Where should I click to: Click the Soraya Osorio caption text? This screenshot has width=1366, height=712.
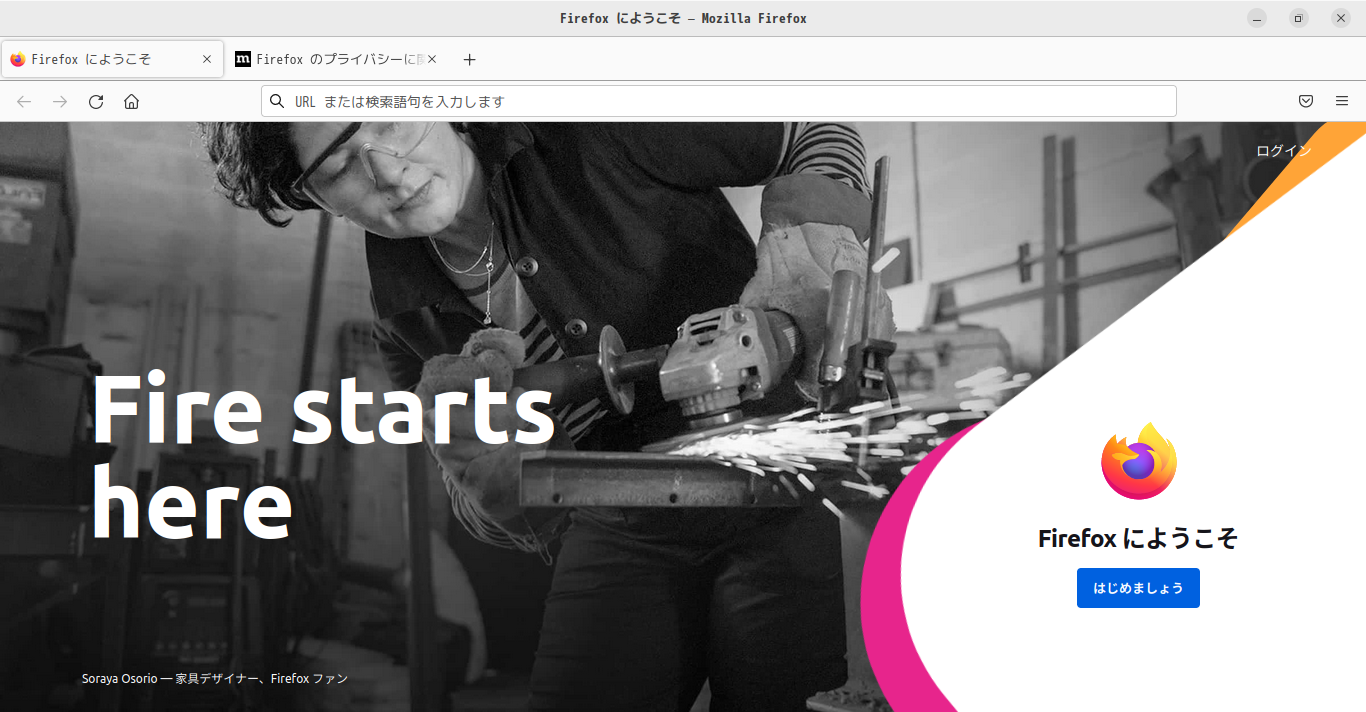click(215, 678)
